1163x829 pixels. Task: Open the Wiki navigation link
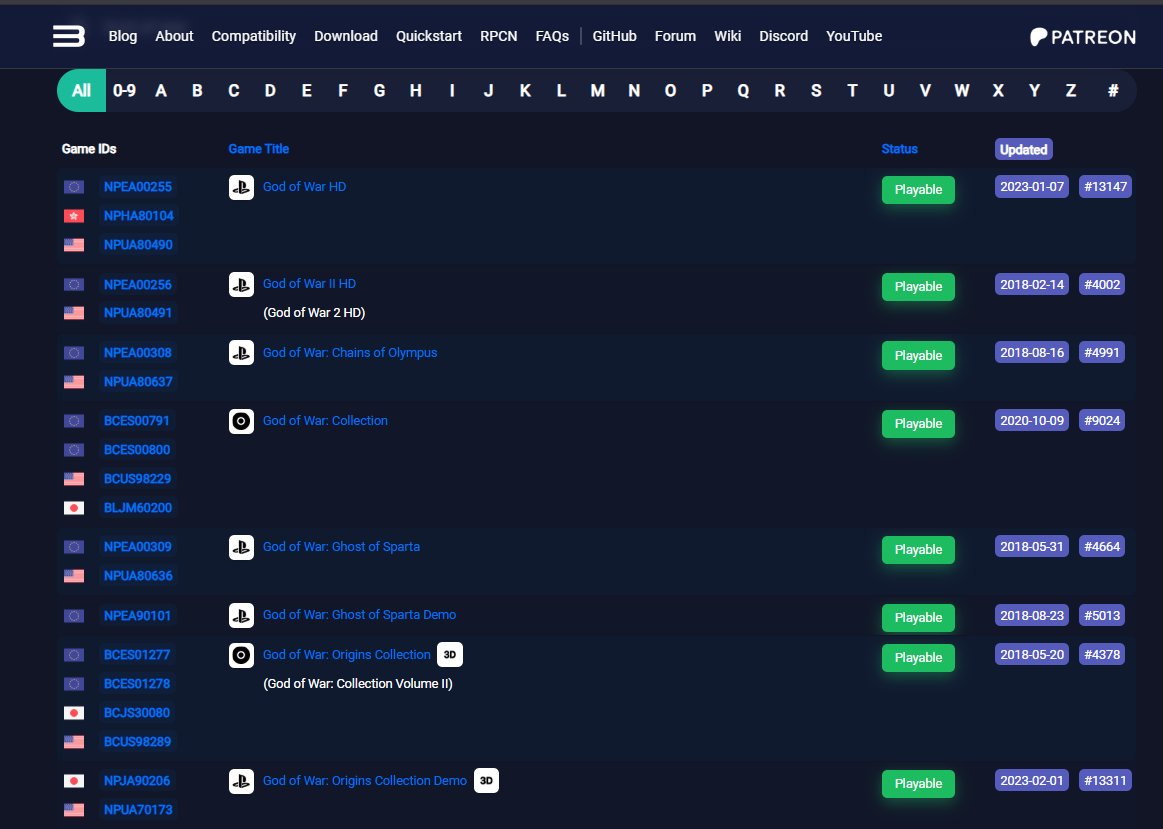click(727, 36)
